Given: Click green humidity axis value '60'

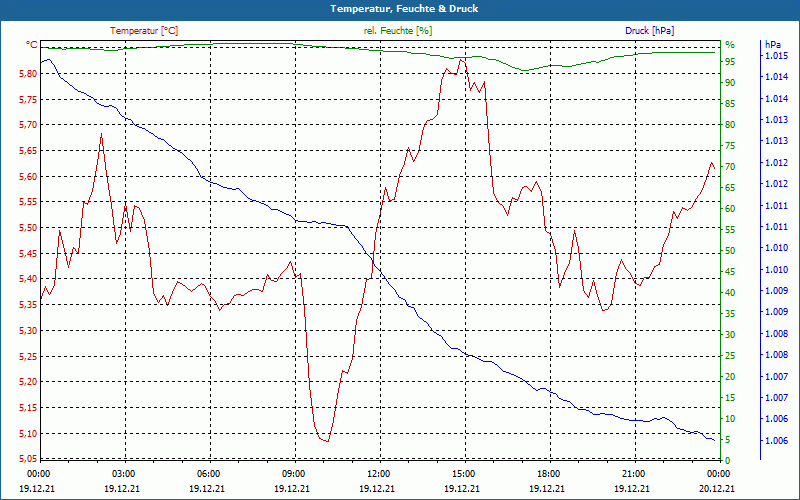Looking at the screenshot, I should pyautogui.click(x=730, y=209).
